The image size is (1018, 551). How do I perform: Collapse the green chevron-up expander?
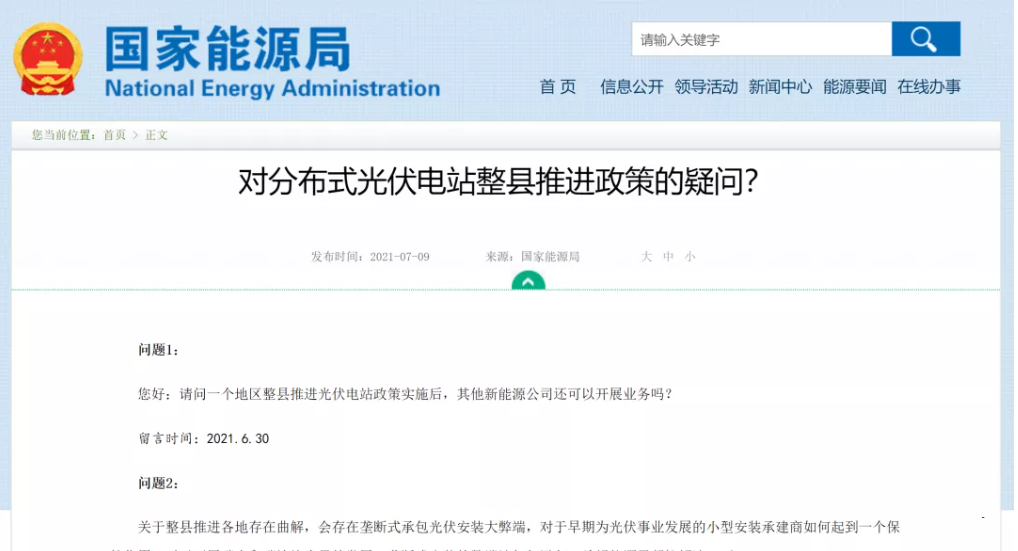[x=528, y=281]
